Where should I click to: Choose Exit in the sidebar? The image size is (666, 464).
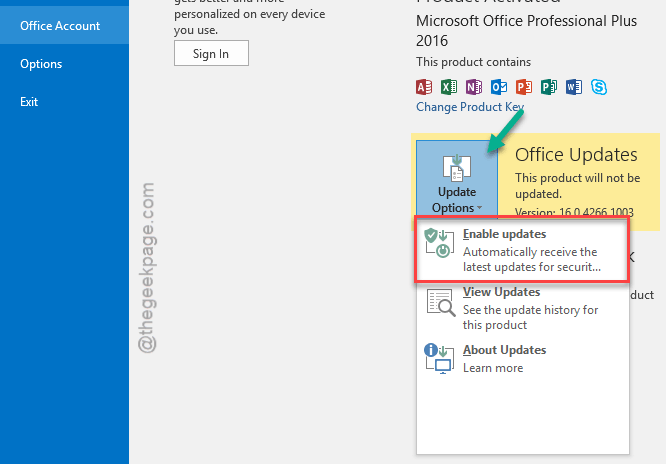pyautogui.click(x=29, y=102)
